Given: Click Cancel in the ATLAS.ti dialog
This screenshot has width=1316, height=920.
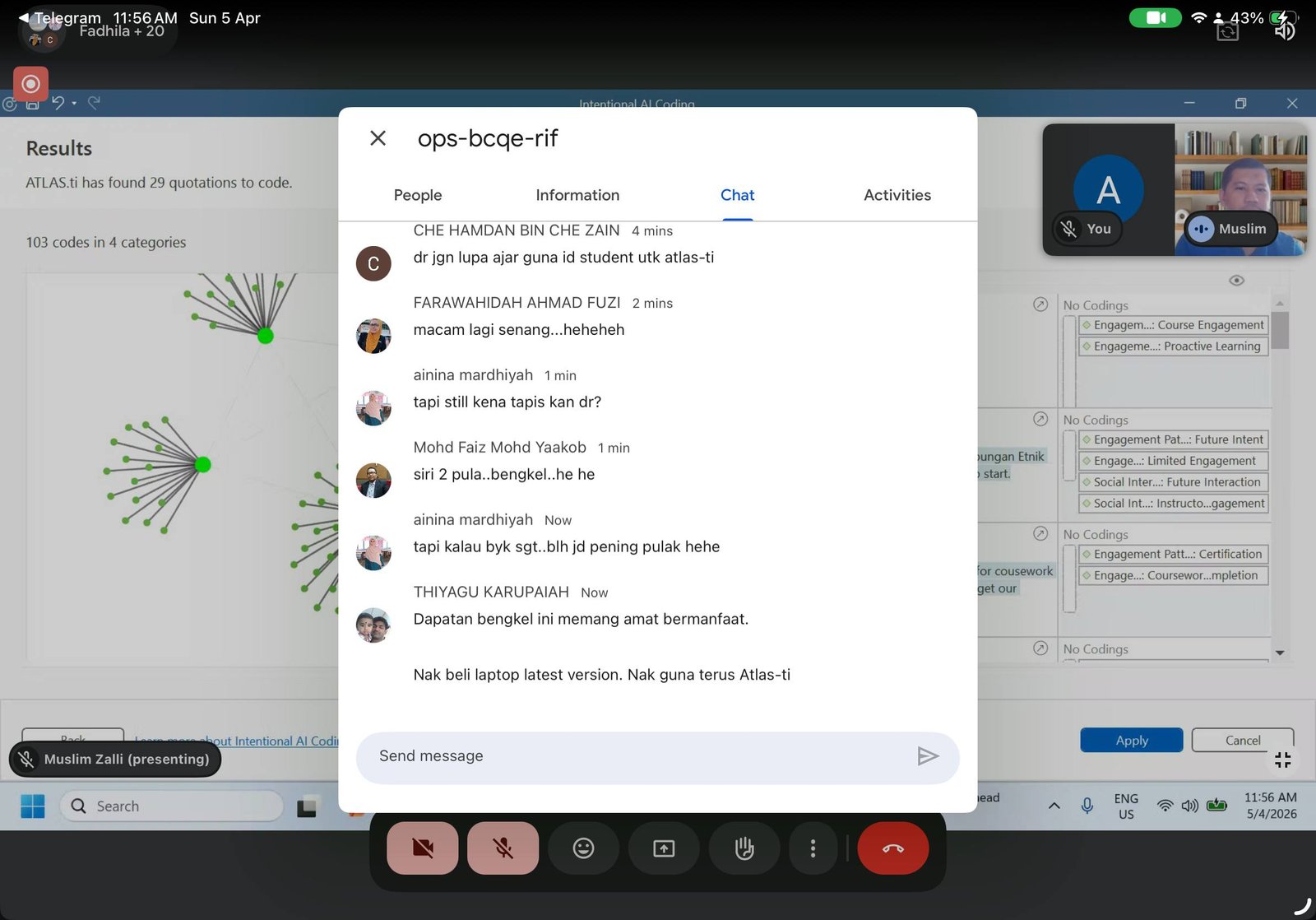Looking at the screenshot, I should (1242, 741).
